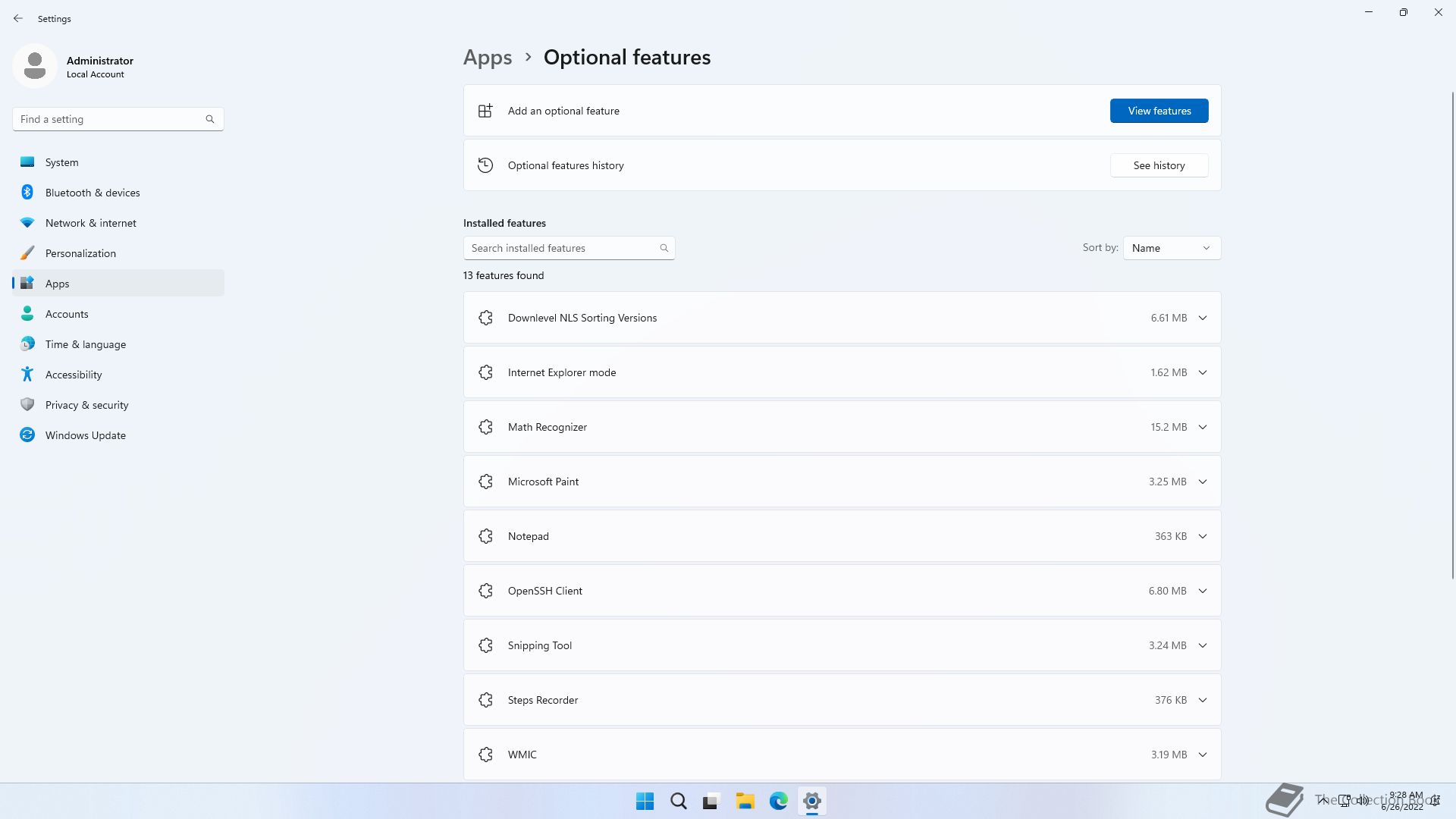This screenshot has height=819, width=1456.
Task: Click the Steps Recorder size 376 KB
Action: (1170, 700)
